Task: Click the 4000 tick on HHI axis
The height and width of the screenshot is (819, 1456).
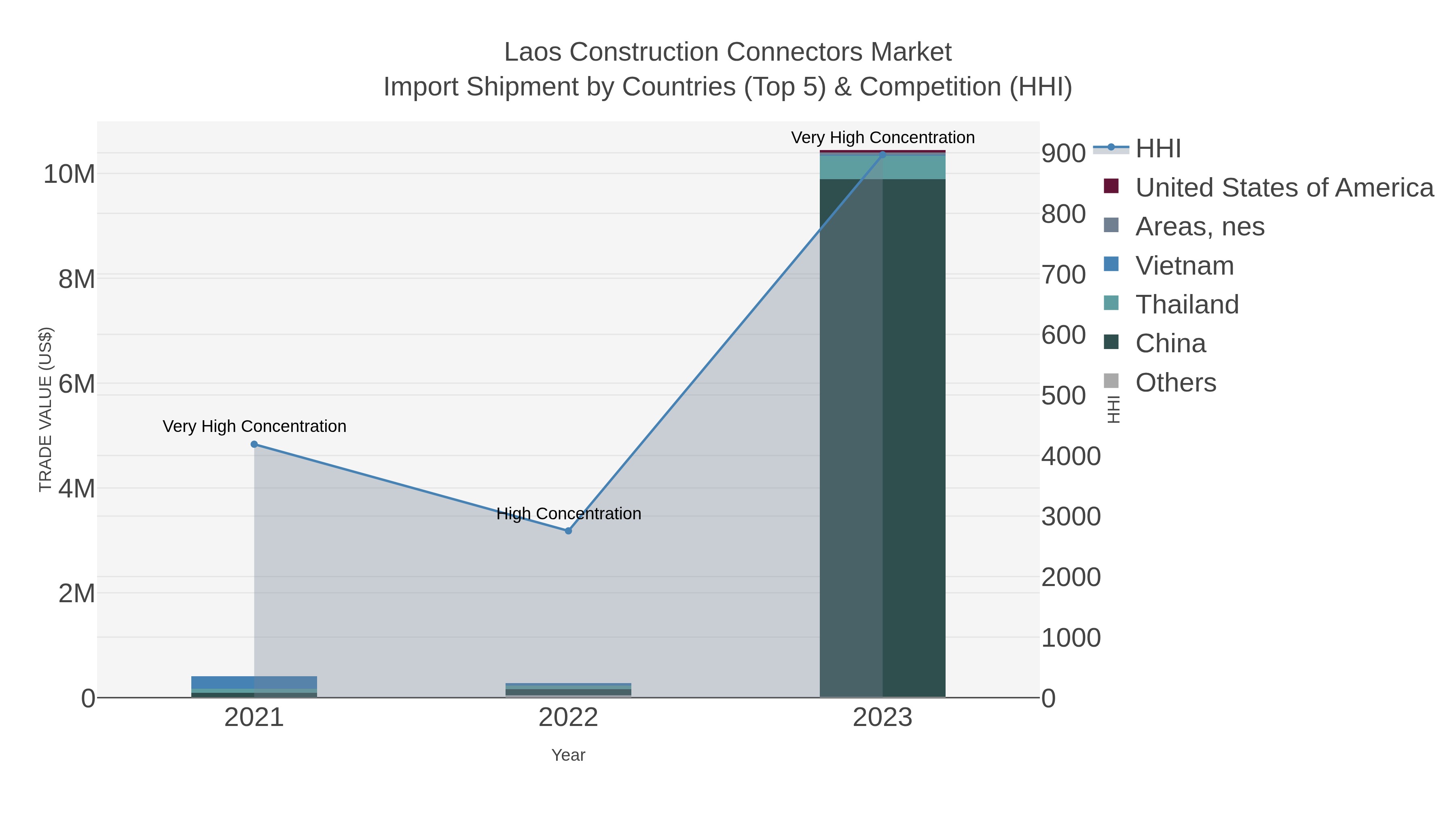Action: tap(1071, 456)
